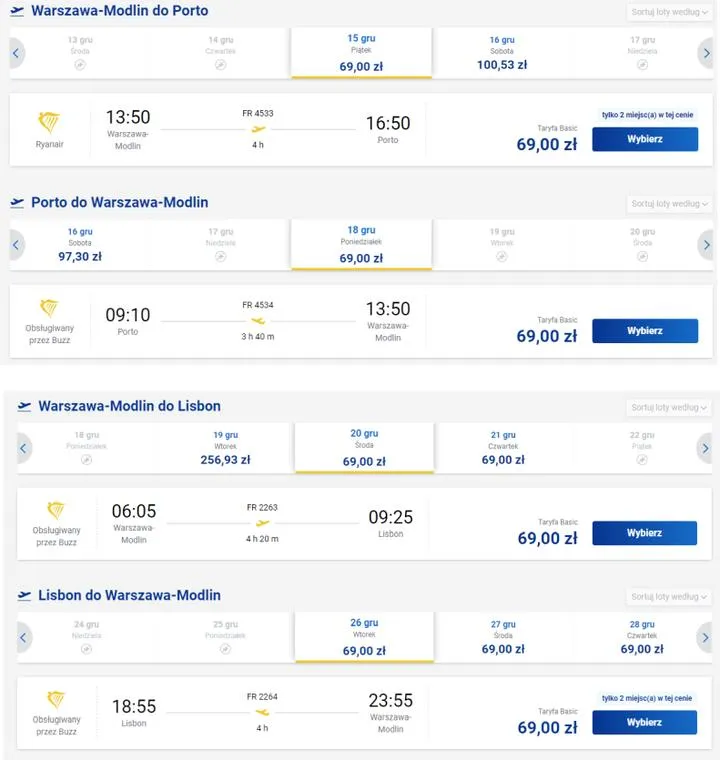Click next-dates arrow for Lisbon to Warszawa-Modlin

(x=704, y=637)
